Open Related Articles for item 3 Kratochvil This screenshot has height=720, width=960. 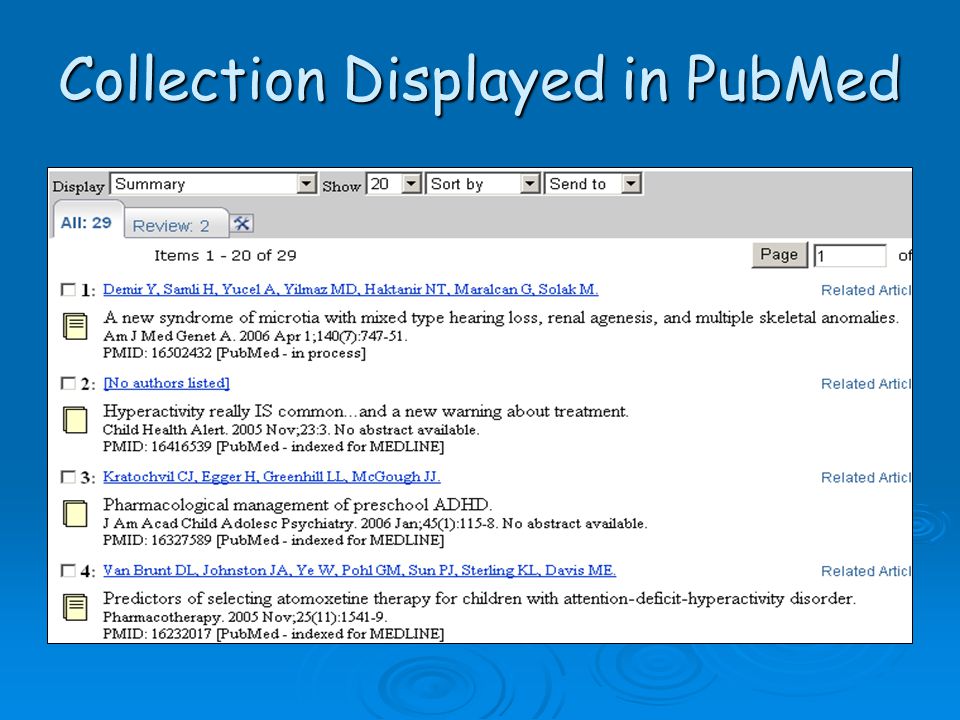tap(866, 478)
